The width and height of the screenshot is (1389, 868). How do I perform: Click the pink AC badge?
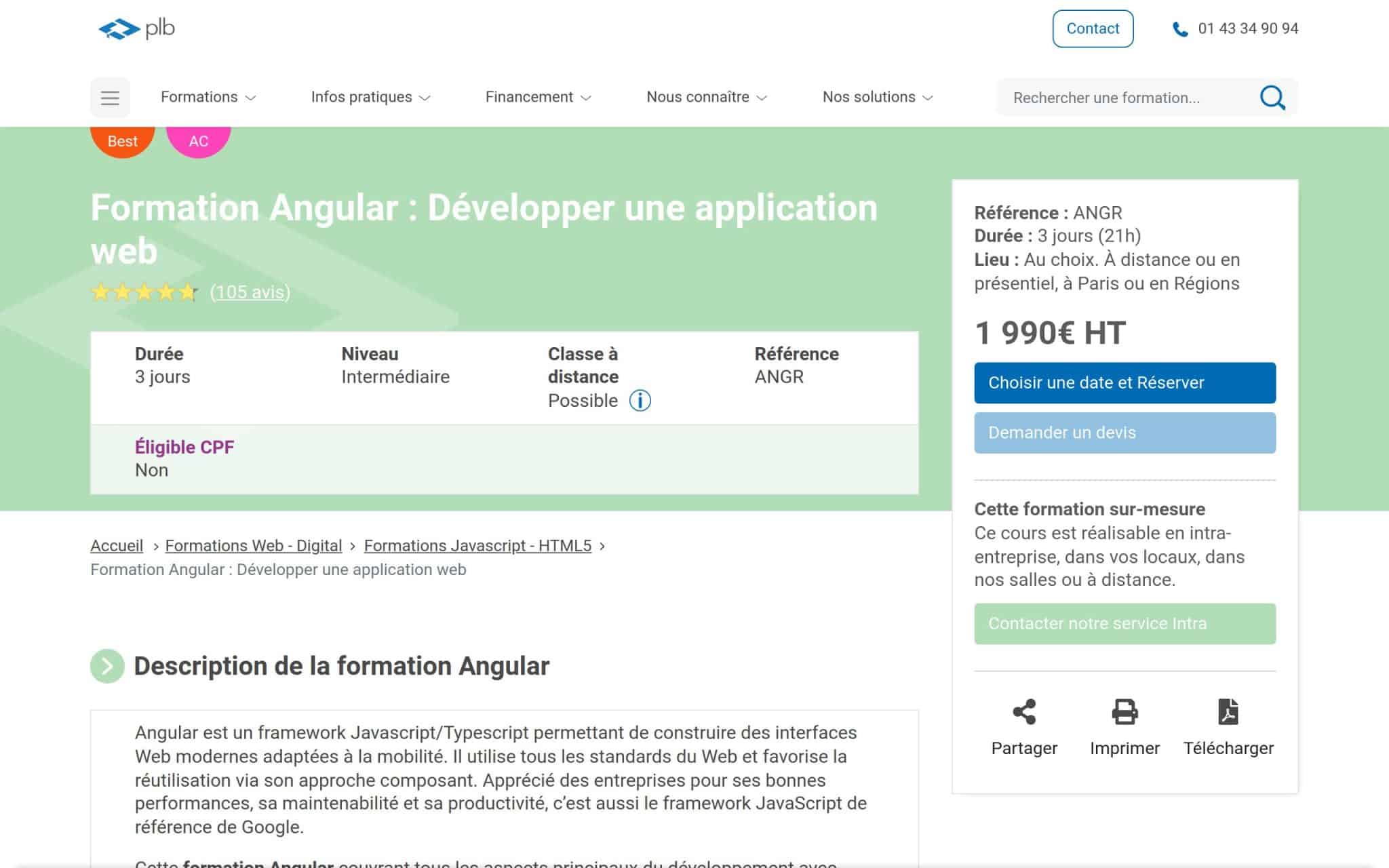point(199,141)
